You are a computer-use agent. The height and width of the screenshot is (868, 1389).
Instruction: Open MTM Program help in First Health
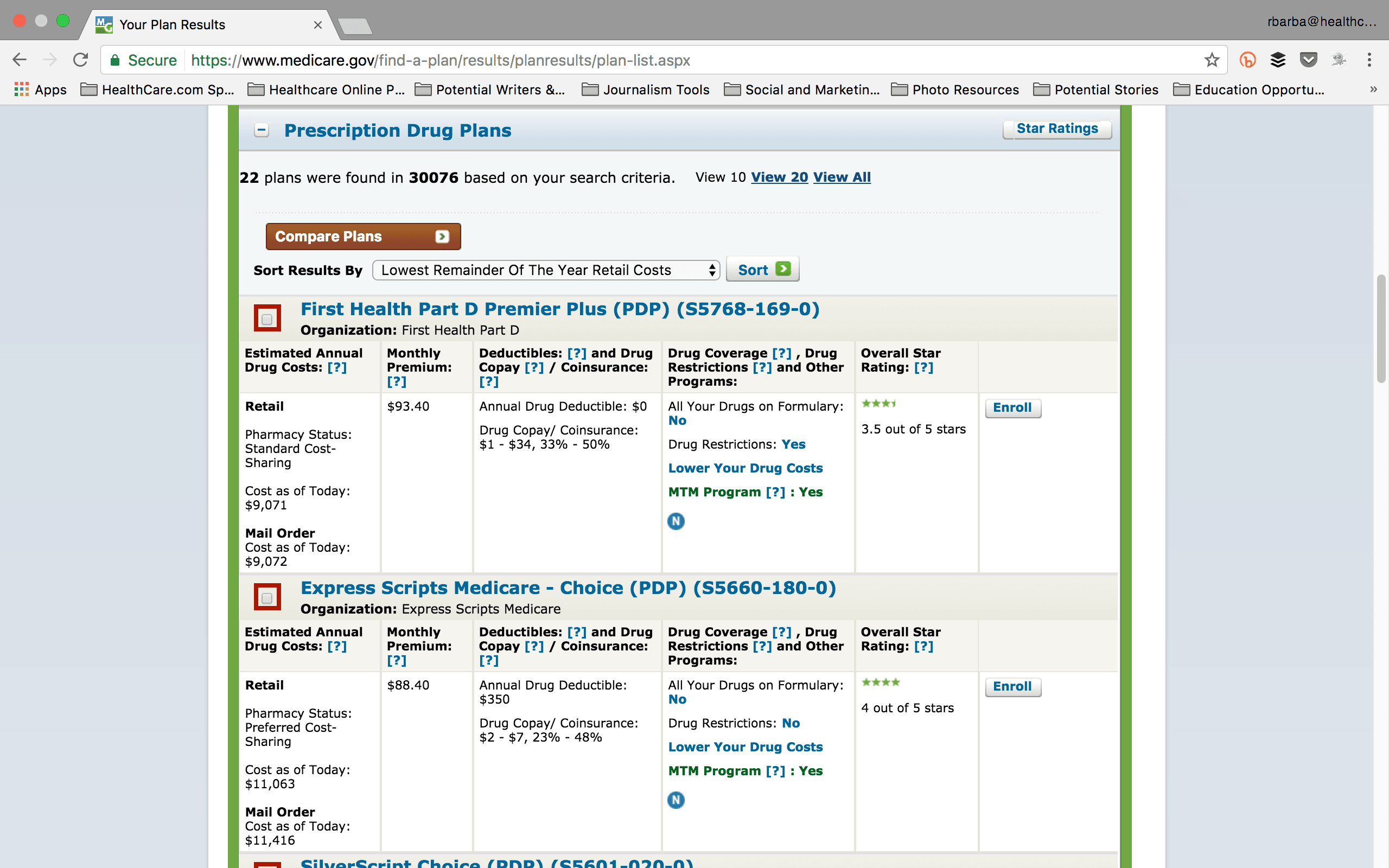click(x=775, y=492)
